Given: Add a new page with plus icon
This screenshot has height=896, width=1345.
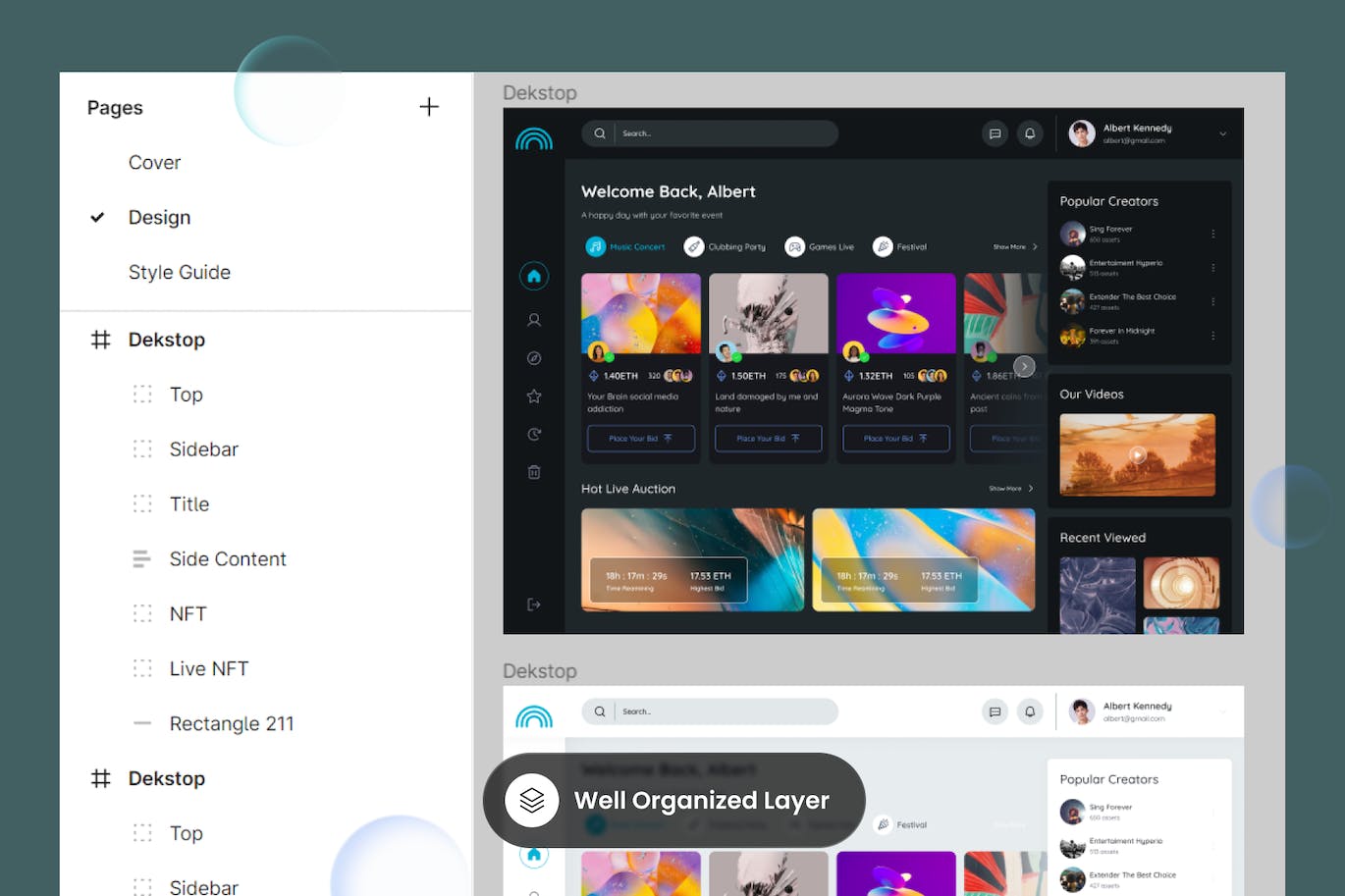Looking at the screenshot, I should 429,107.
